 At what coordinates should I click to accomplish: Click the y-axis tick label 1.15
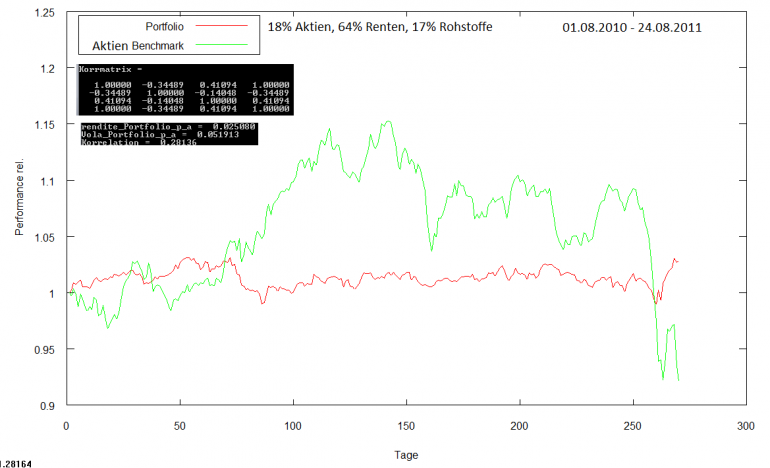click(45, 125)
